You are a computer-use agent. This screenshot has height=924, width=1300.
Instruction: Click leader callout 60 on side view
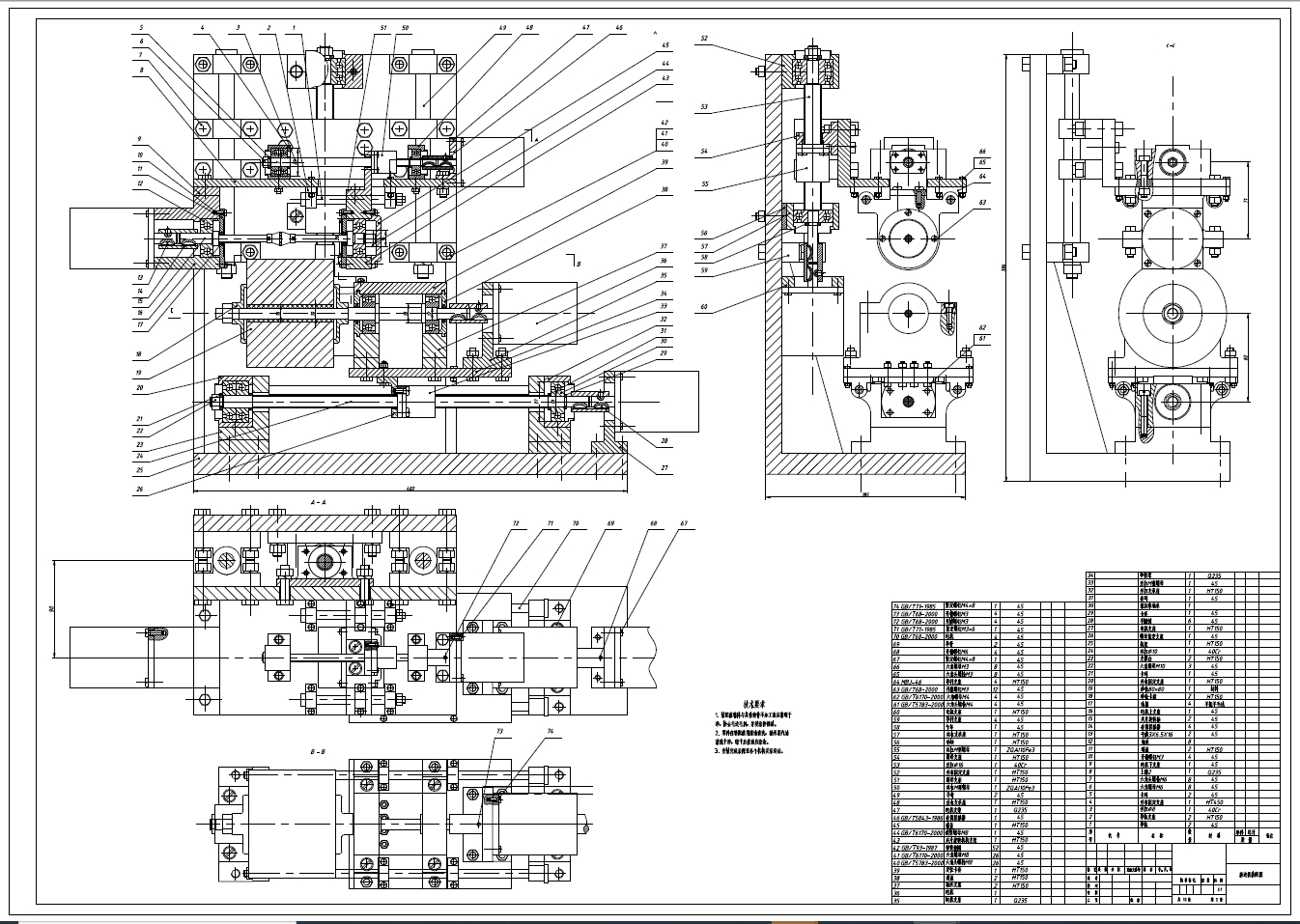704,308
